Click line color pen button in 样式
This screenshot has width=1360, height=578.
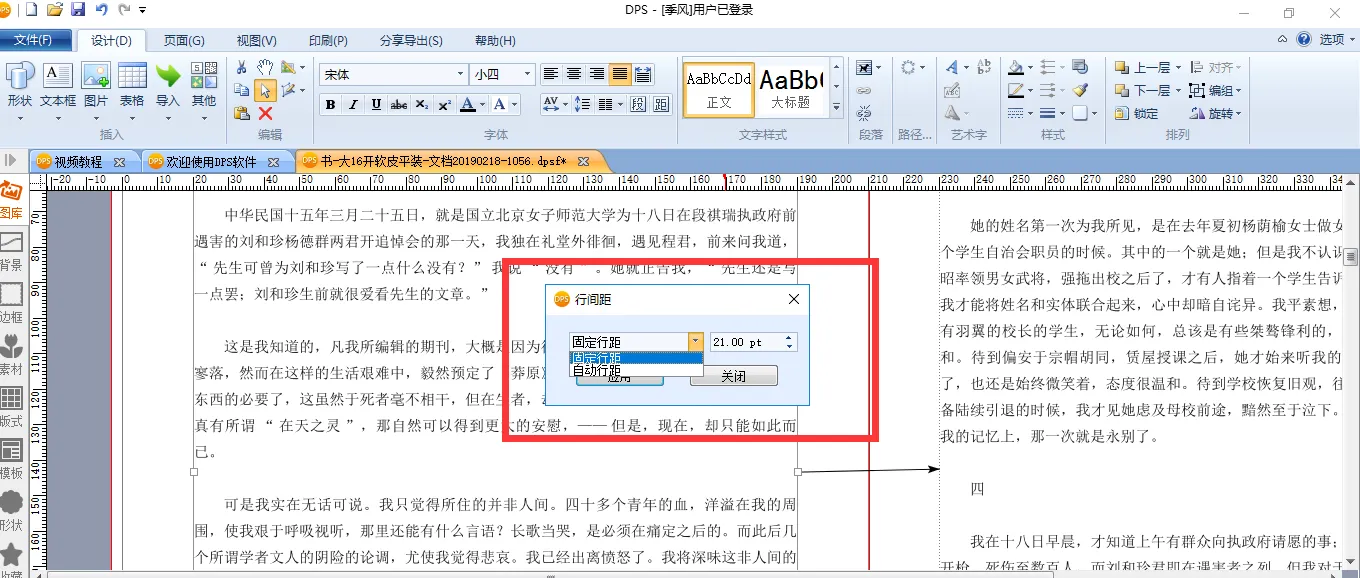pyautogui.click(x=1015, y=90)
